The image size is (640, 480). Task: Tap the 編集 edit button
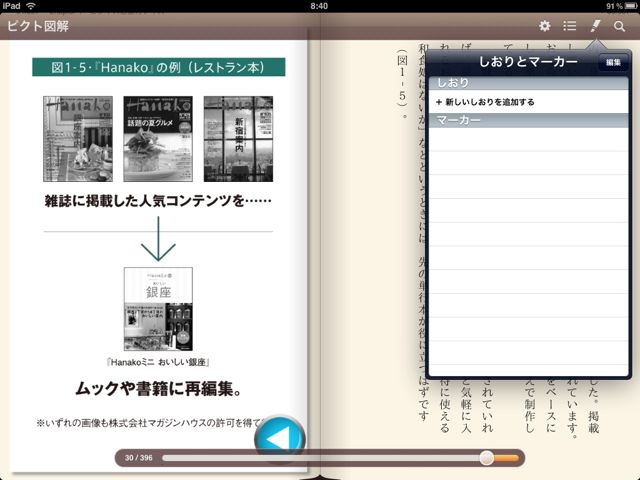click(x=613, y=62)
